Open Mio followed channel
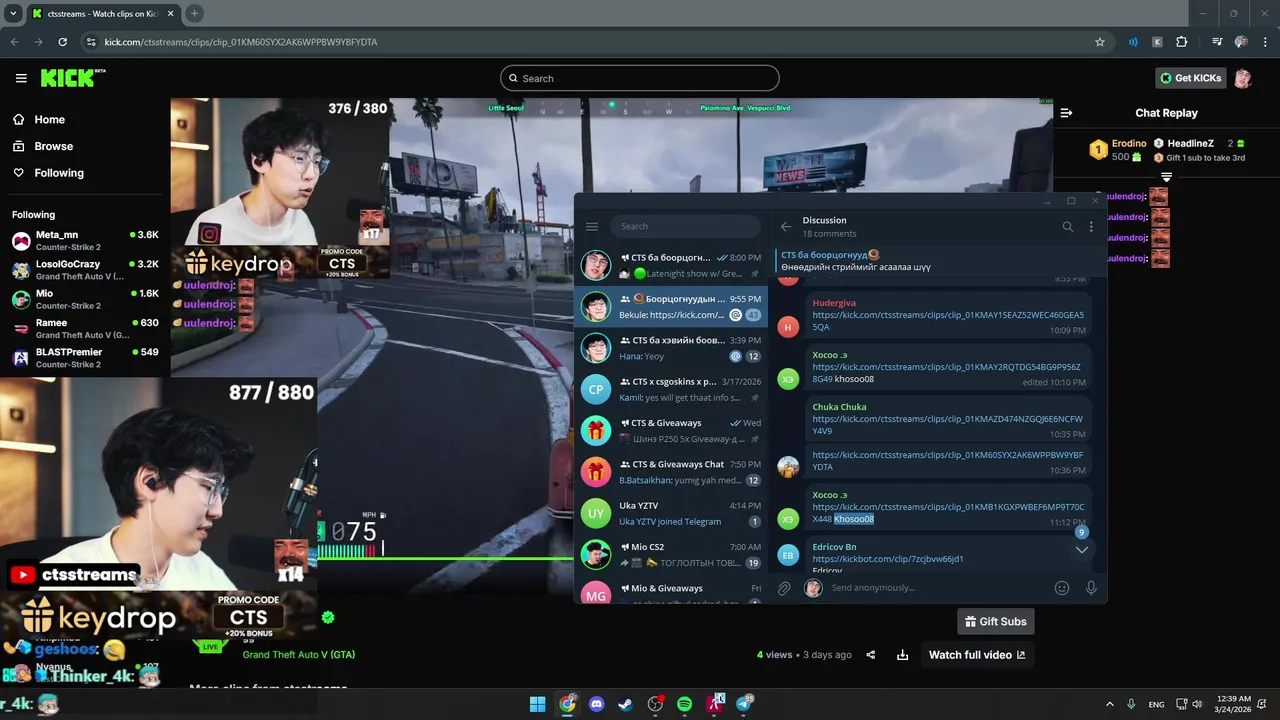 click(85, 299)
